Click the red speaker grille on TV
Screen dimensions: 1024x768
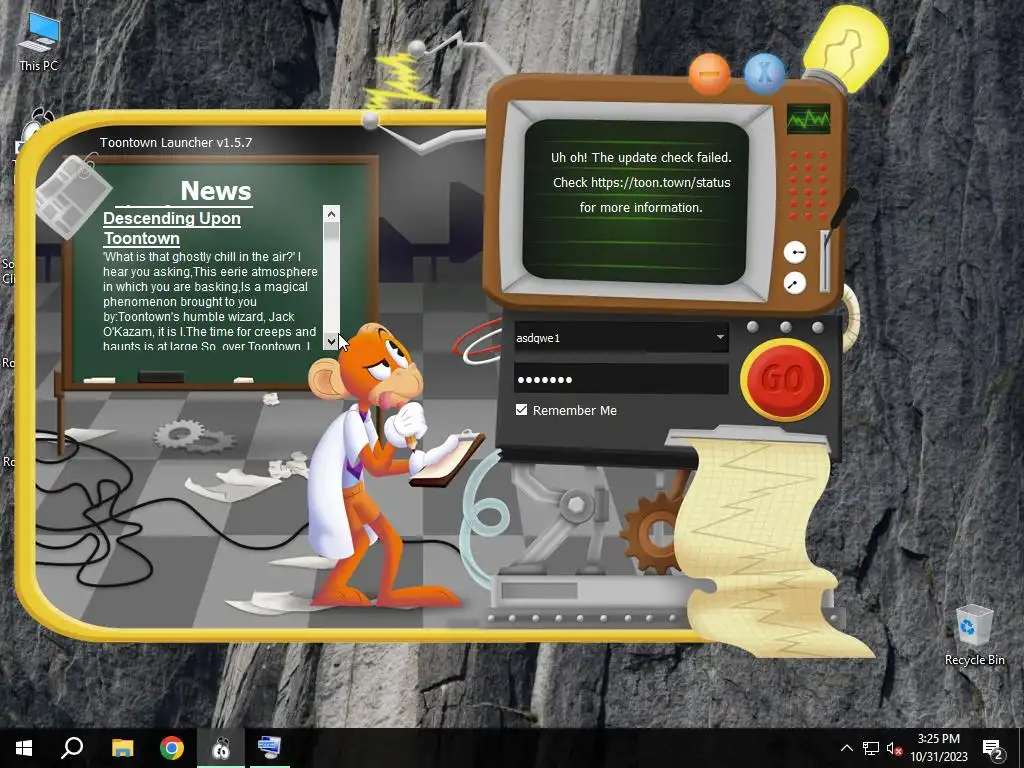(x=808, y=185)
